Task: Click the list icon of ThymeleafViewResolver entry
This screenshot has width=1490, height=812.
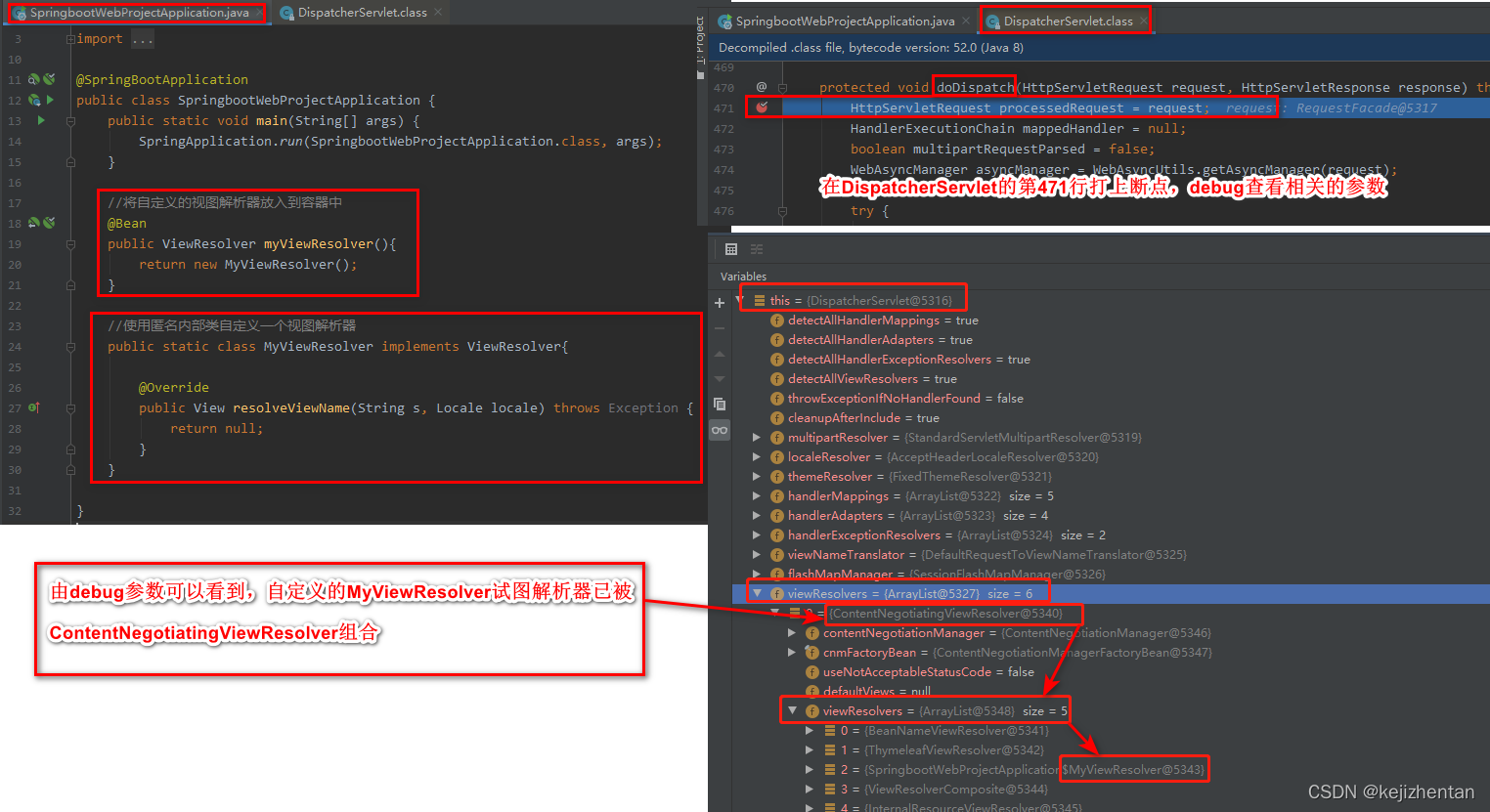Action: click(x=830, y=750)
